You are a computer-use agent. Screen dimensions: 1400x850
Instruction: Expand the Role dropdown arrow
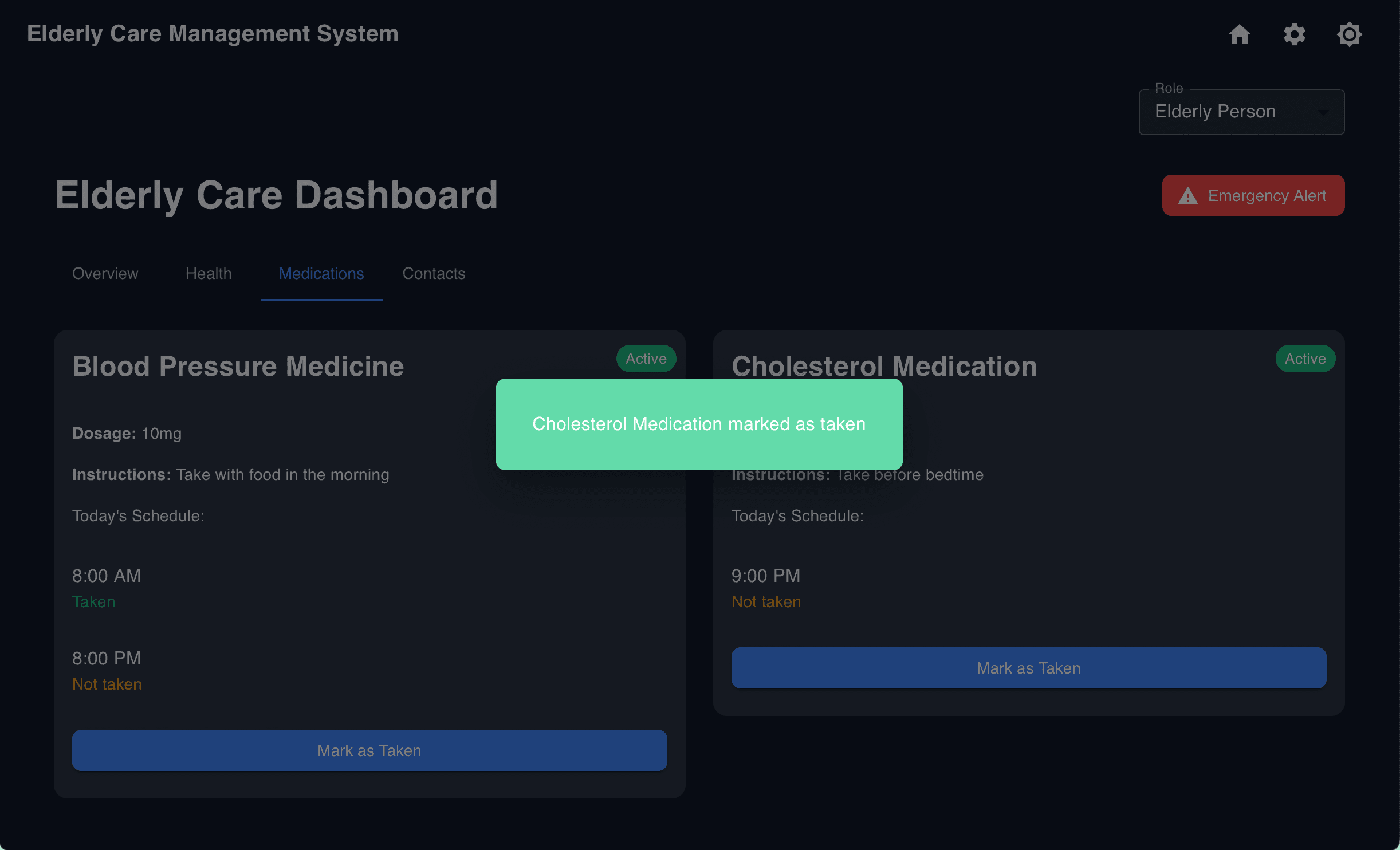pos(1322,112)
